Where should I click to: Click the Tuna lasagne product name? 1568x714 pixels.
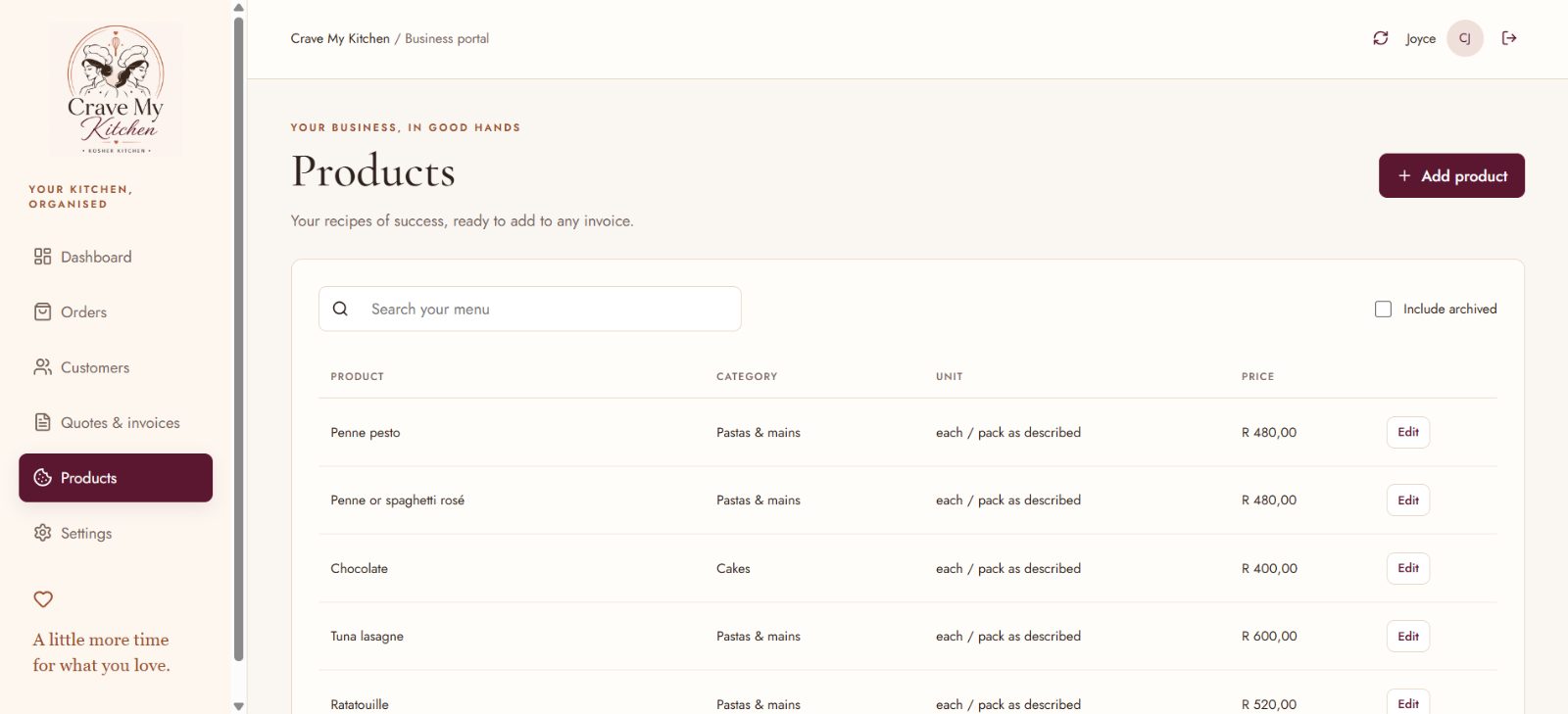coord(367,636)
